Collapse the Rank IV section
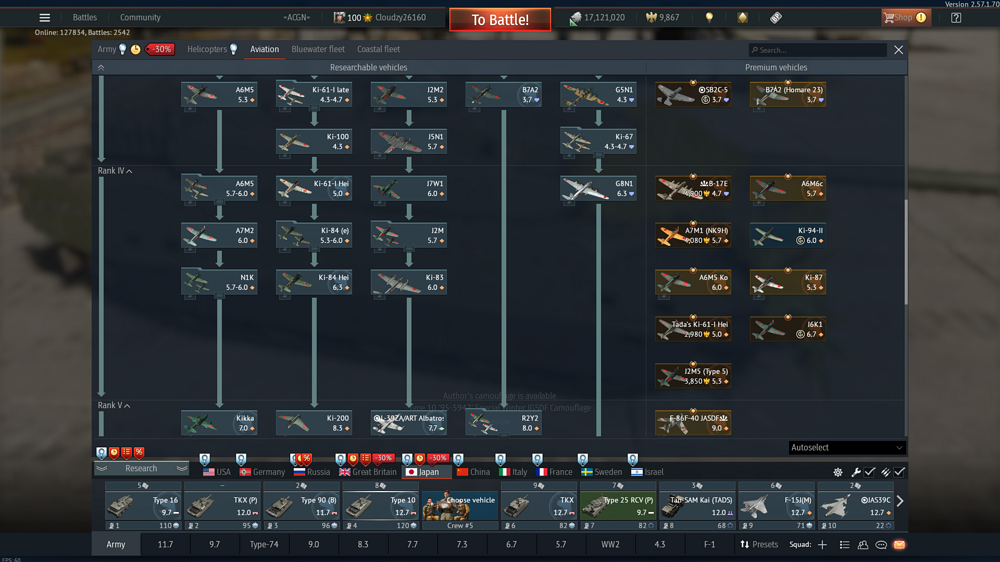The image size is (1000, 562). (x=115, y=171)
